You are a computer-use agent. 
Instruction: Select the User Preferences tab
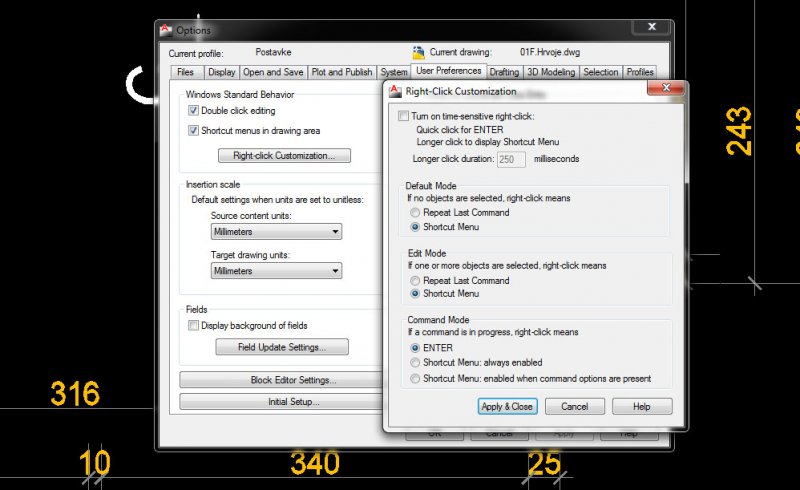448,70
